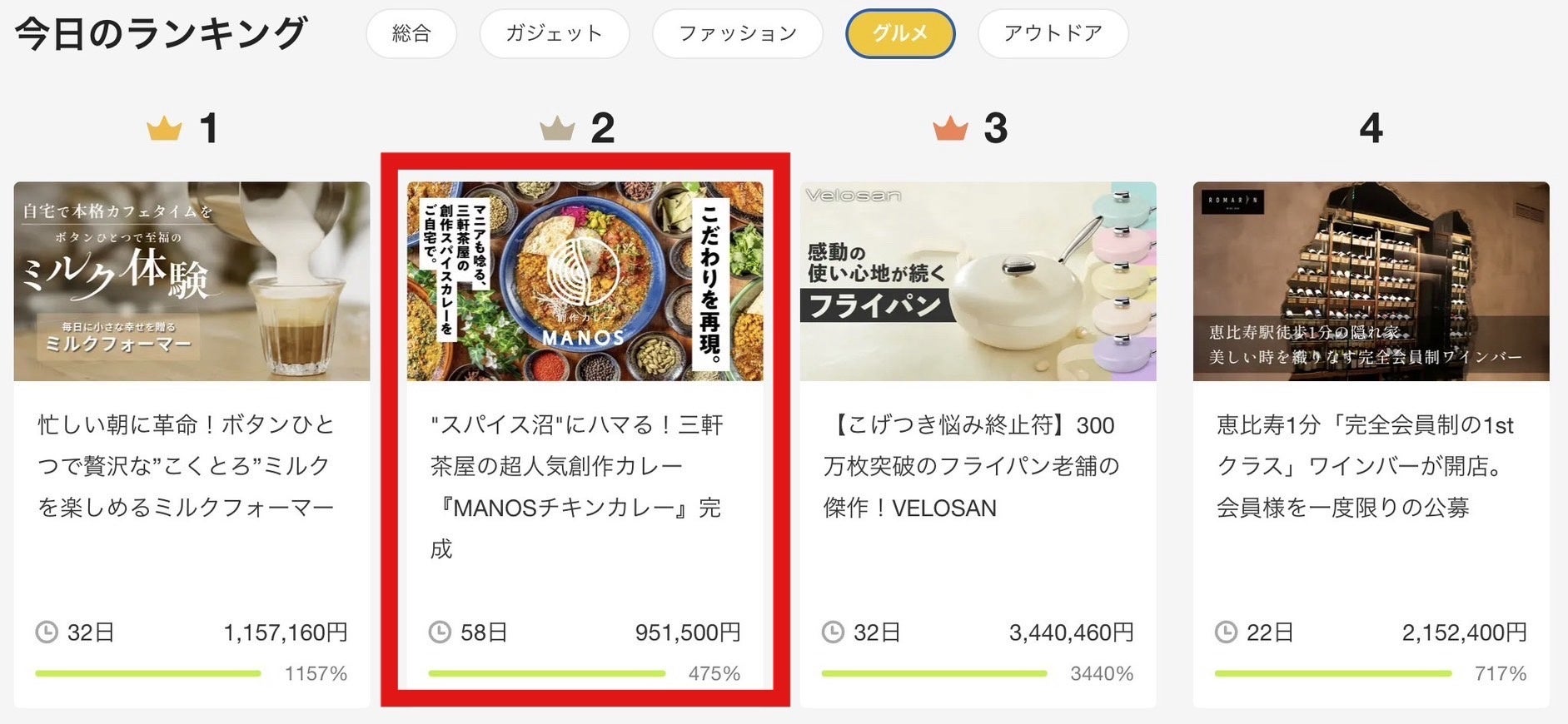The height and width of the screenshot is (724, 1568).
Task: Click the clock icon on the VELOSAN card
Action: pyautogui.click(x=833, y=632)
